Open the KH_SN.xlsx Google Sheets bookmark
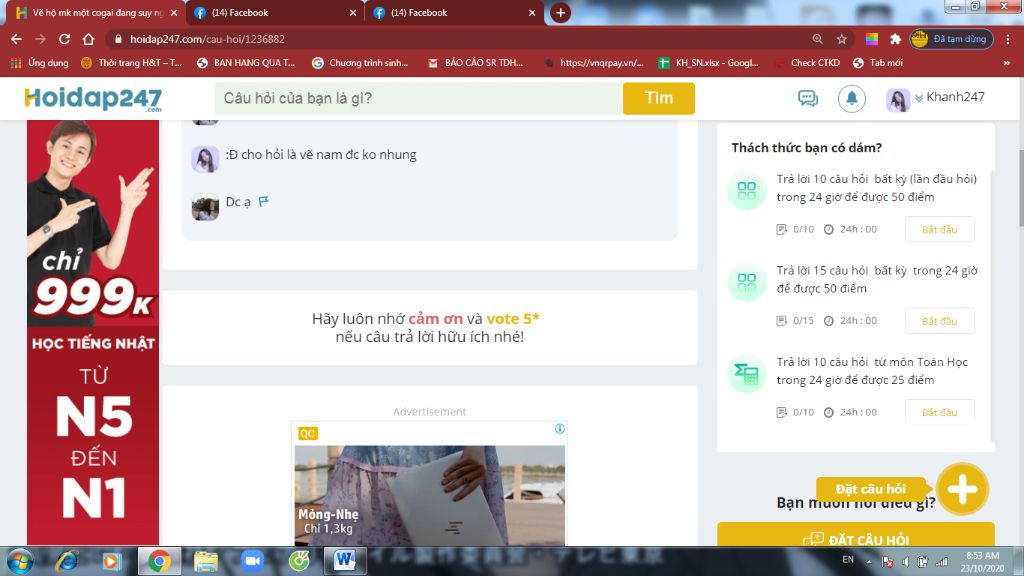Image resolution: width=1024 pixels, height=576 pixels. click(x=709, y=63)
